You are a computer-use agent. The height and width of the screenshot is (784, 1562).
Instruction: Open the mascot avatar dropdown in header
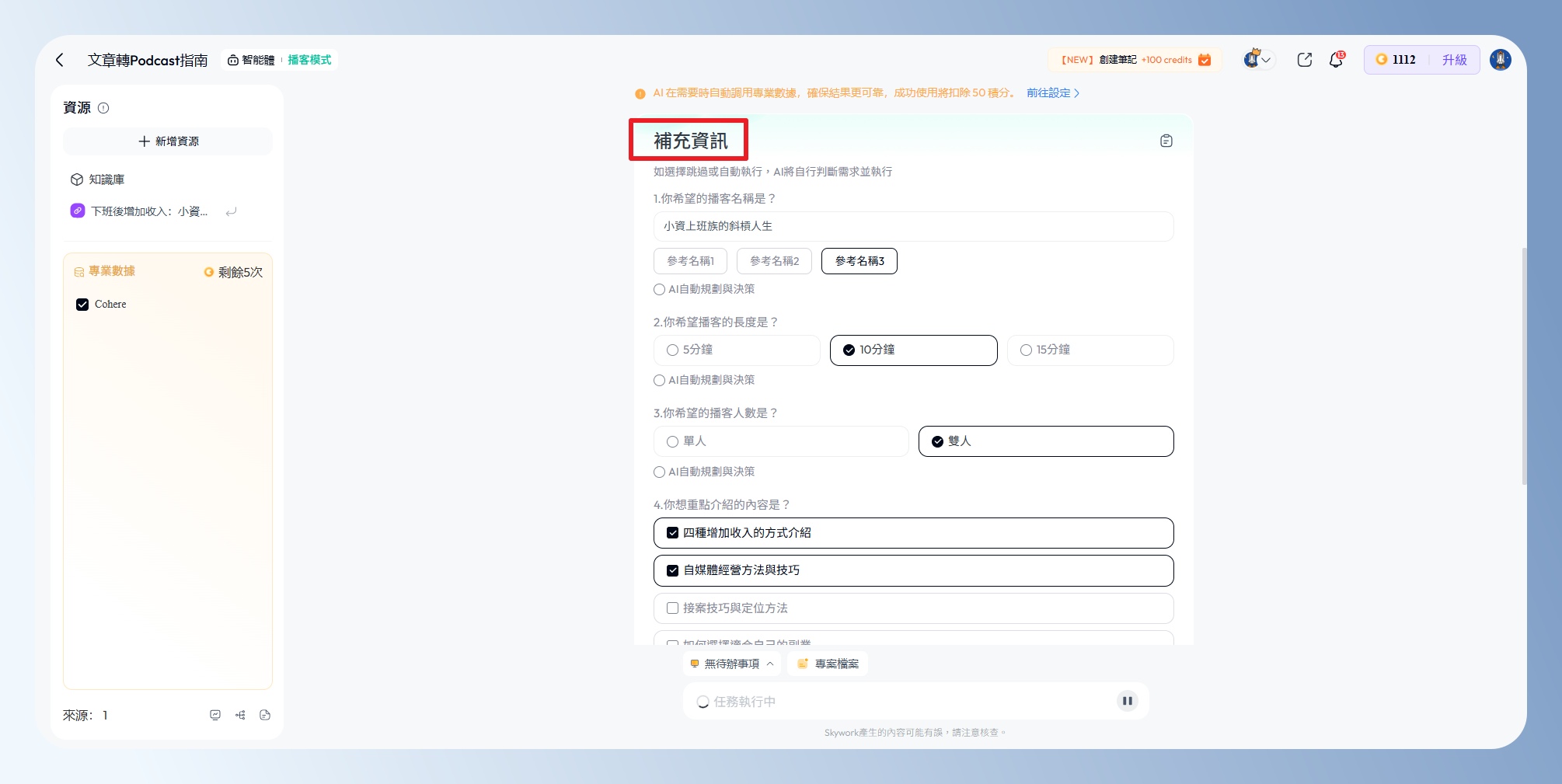pyautogui.click(x=1257, y=60)
